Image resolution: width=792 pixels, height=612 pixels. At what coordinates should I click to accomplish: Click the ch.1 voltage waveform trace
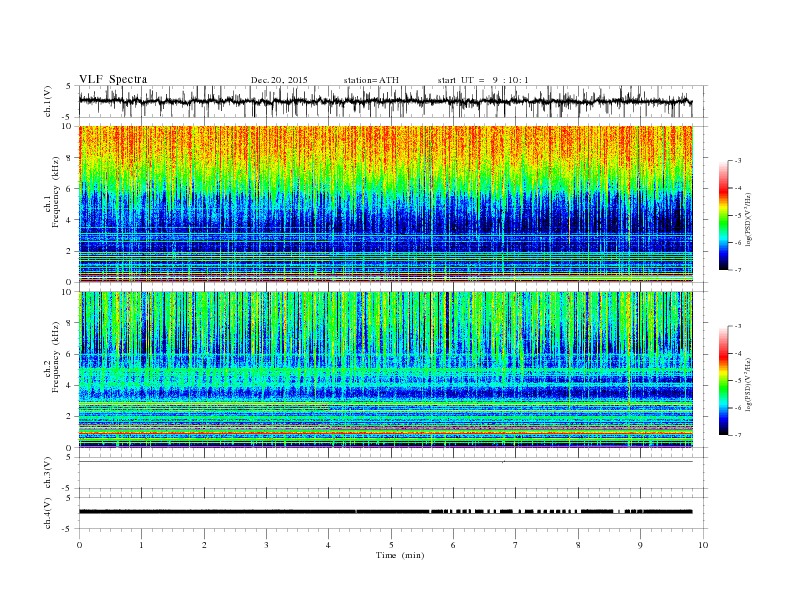point(385,101)
